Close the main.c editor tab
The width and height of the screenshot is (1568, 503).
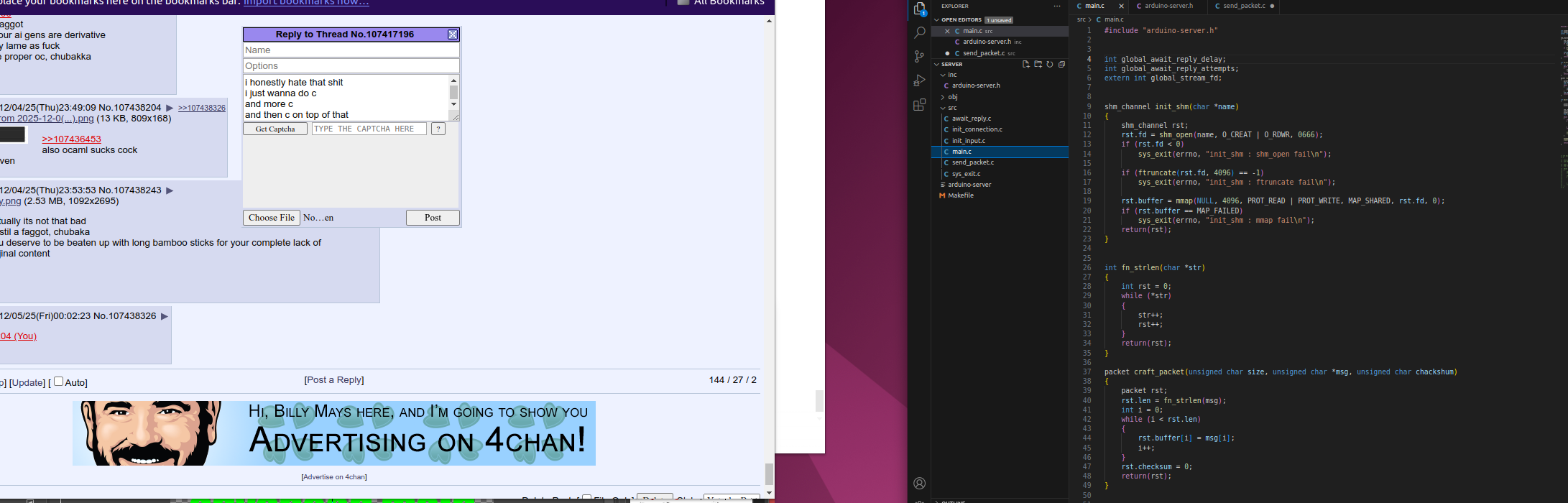coord(1121,6)
